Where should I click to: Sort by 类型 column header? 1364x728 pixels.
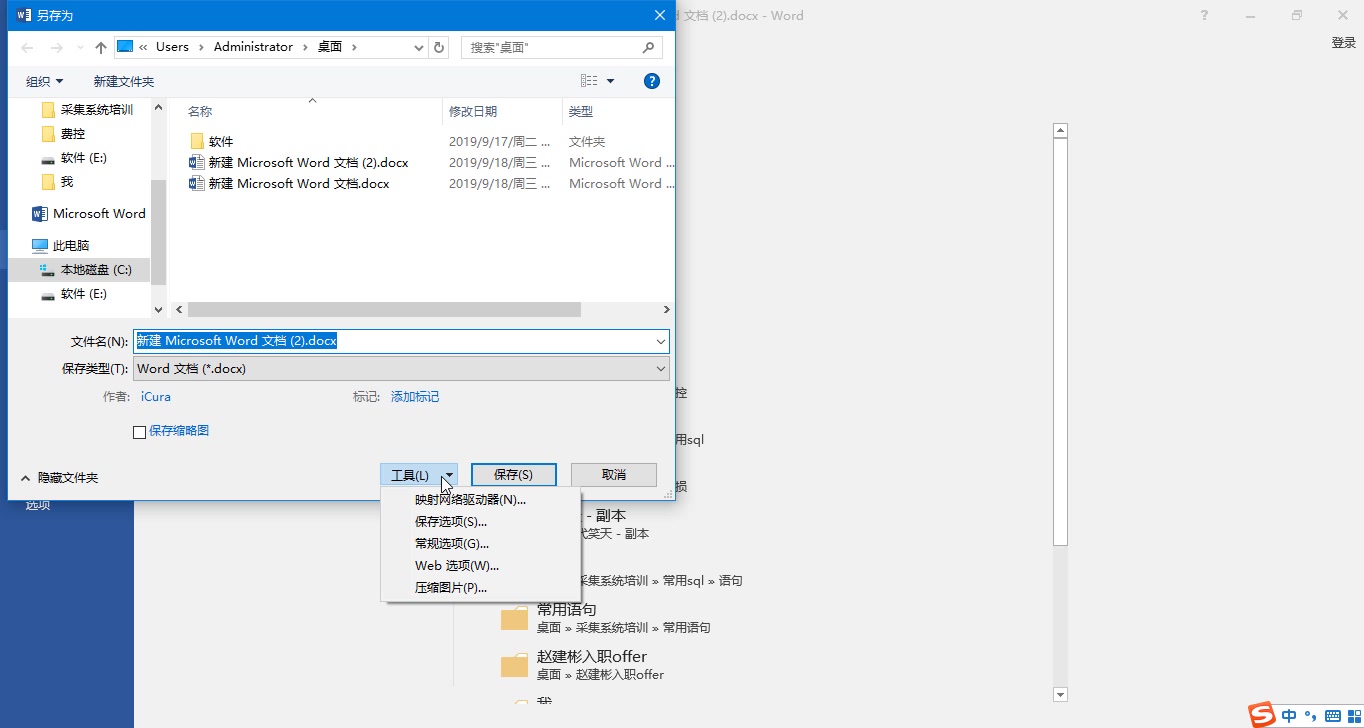coord(581,112)
